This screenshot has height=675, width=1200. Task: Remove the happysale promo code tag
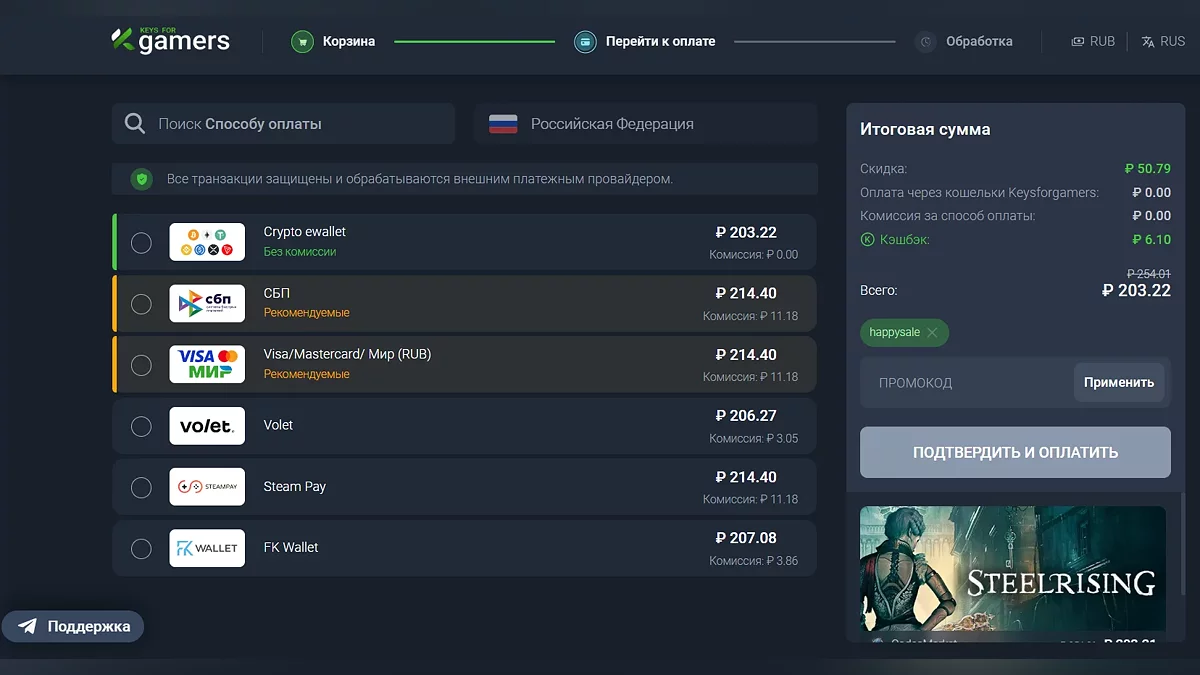(x=932, y=333)
